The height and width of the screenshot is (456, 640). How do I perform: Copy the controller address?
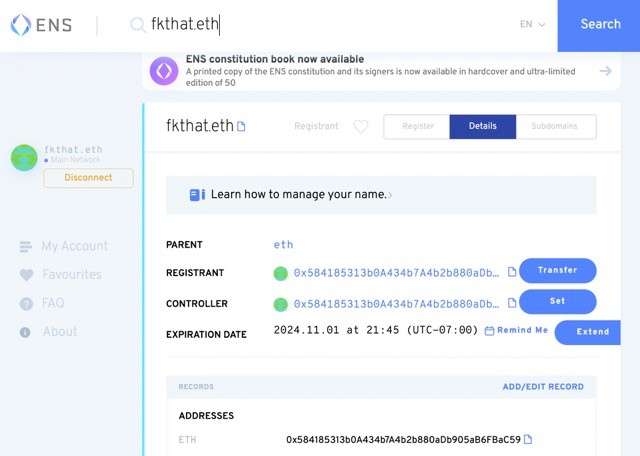(512, 303)
